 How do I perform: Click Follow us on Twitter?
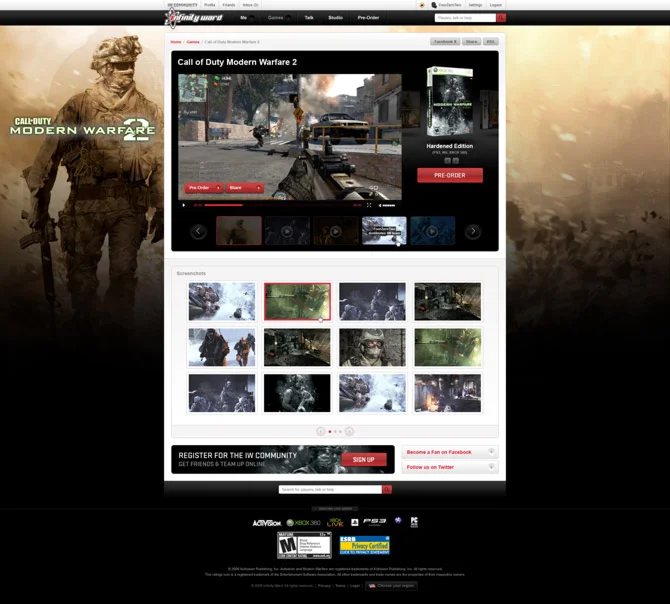[430, 467]
